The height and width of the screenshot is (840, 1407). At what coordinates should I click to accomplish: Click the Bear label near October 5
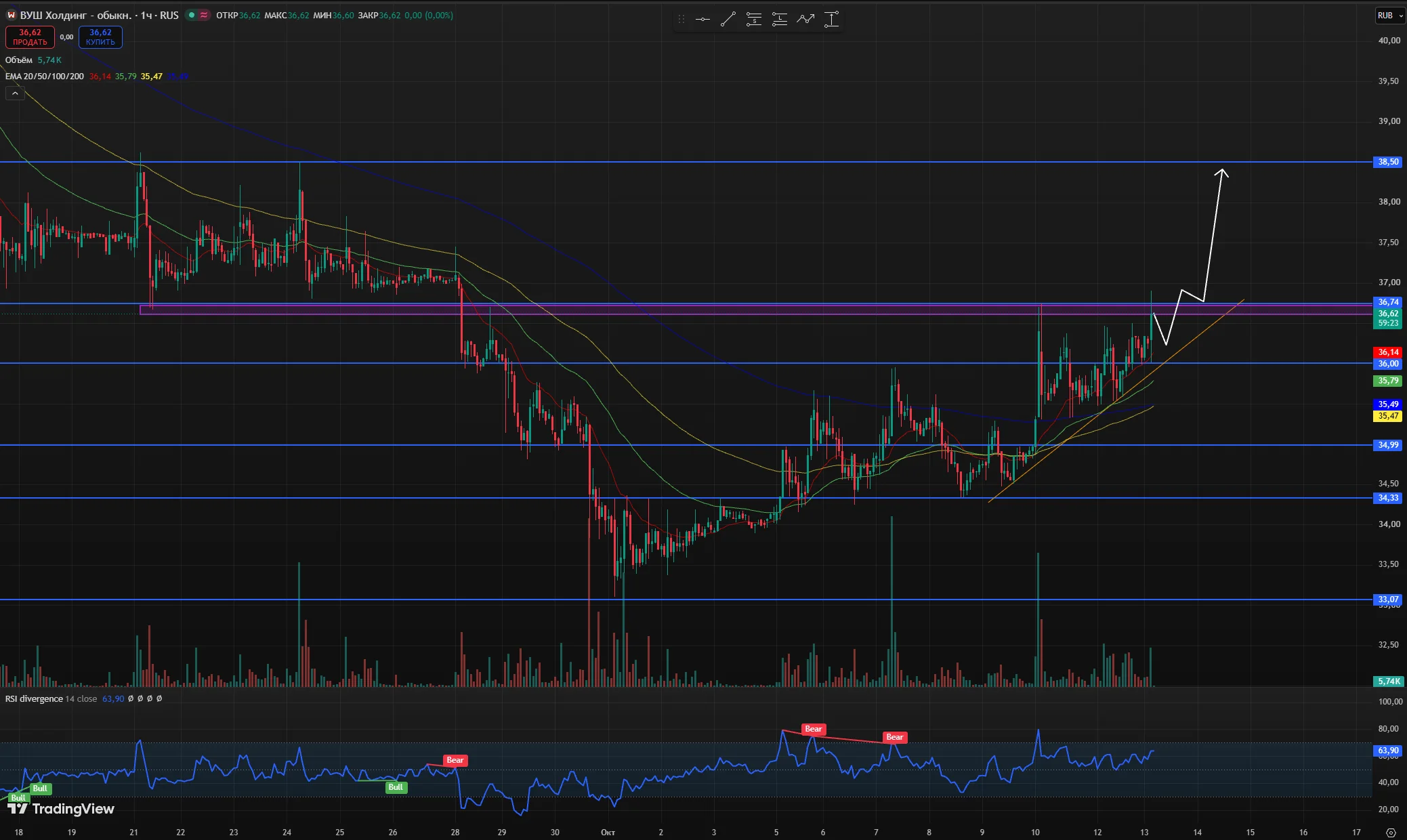(813, 729)
